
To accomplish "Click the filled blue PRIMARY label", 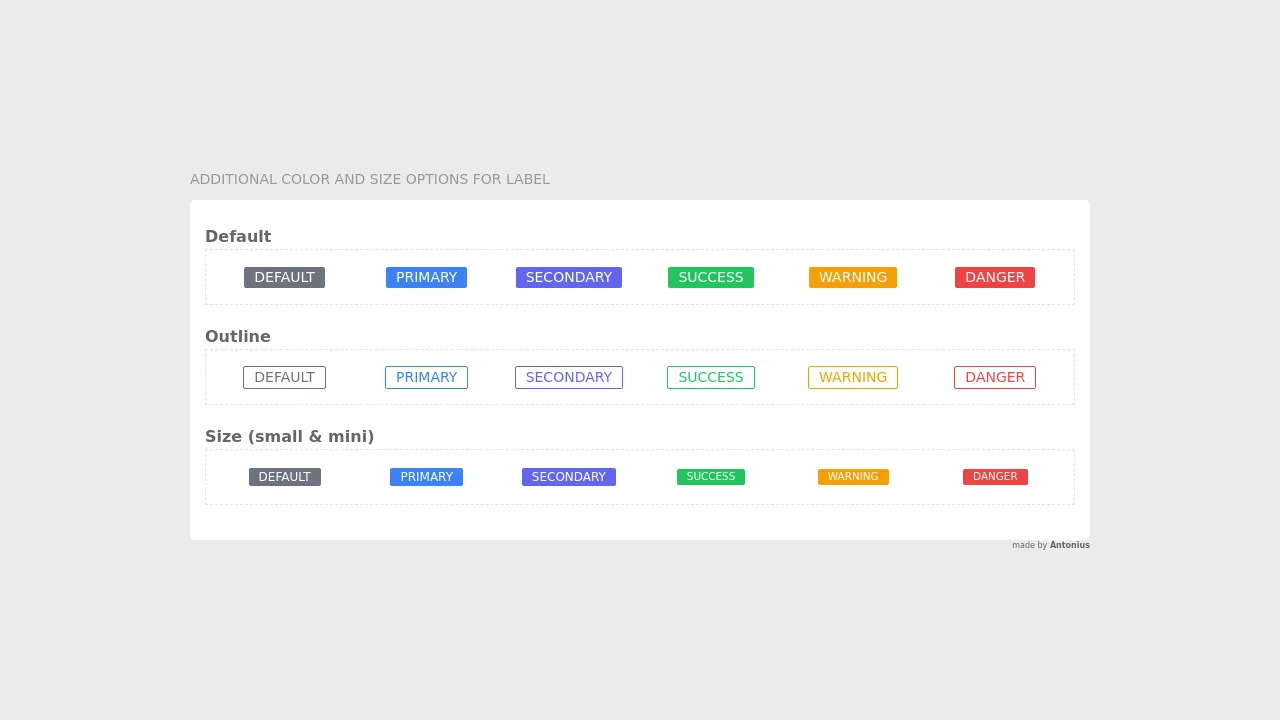I will [426, 278].
